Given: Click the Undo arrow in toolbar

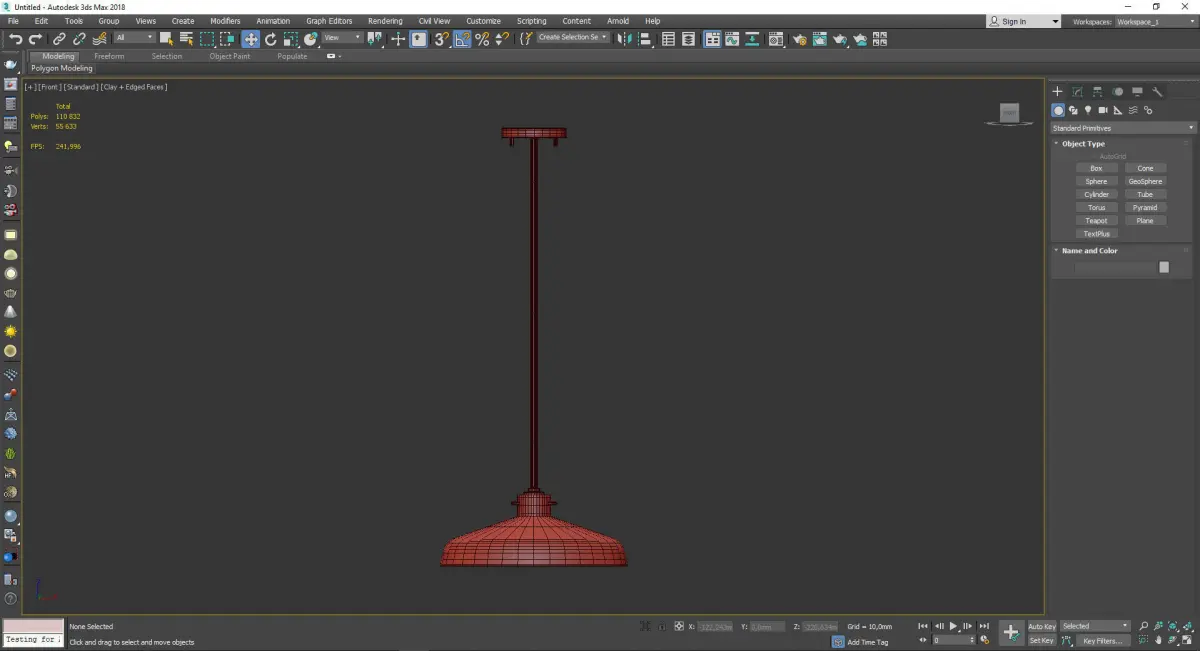Looking at the screenshot, I should [15, 39].
